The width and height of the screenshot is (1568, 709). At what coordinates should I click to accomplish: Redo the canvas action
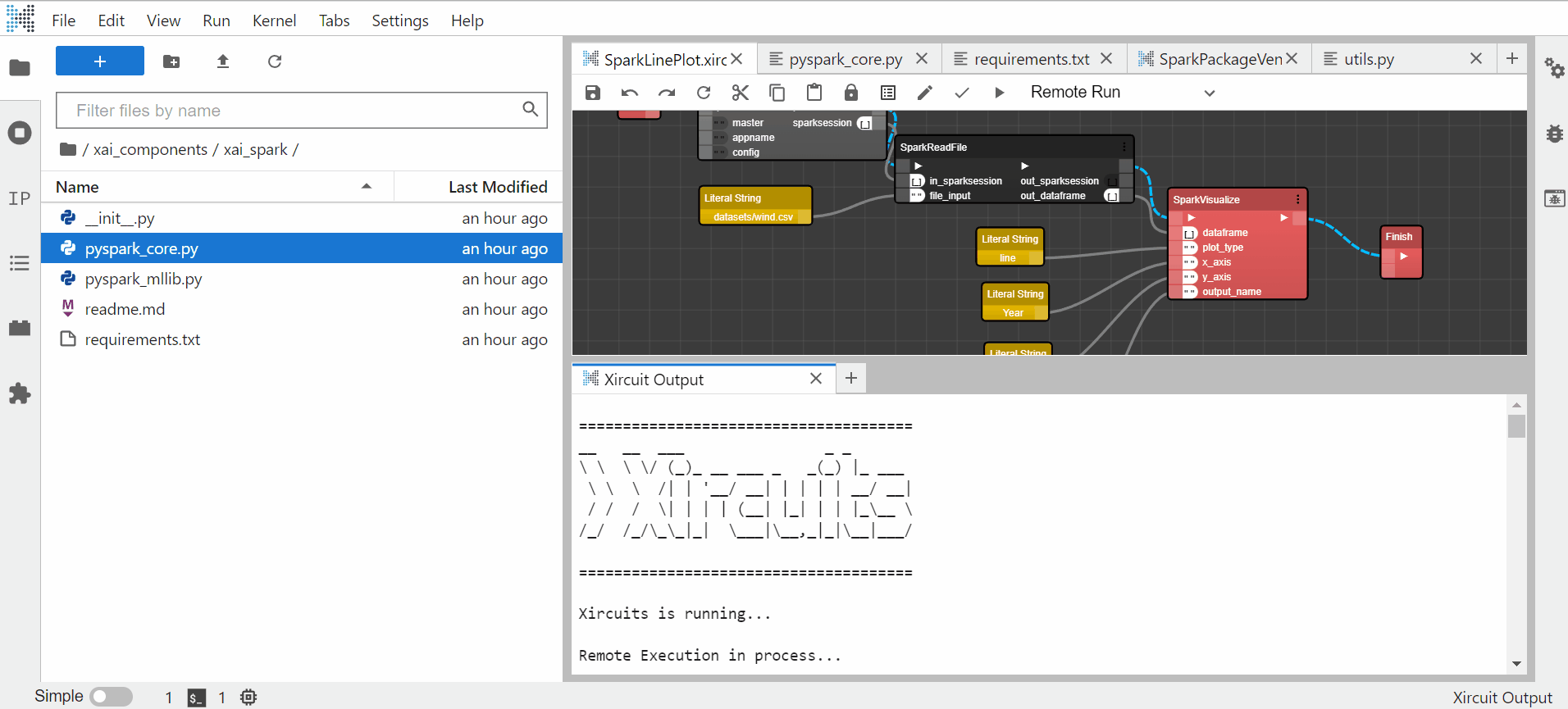(667, 93)
